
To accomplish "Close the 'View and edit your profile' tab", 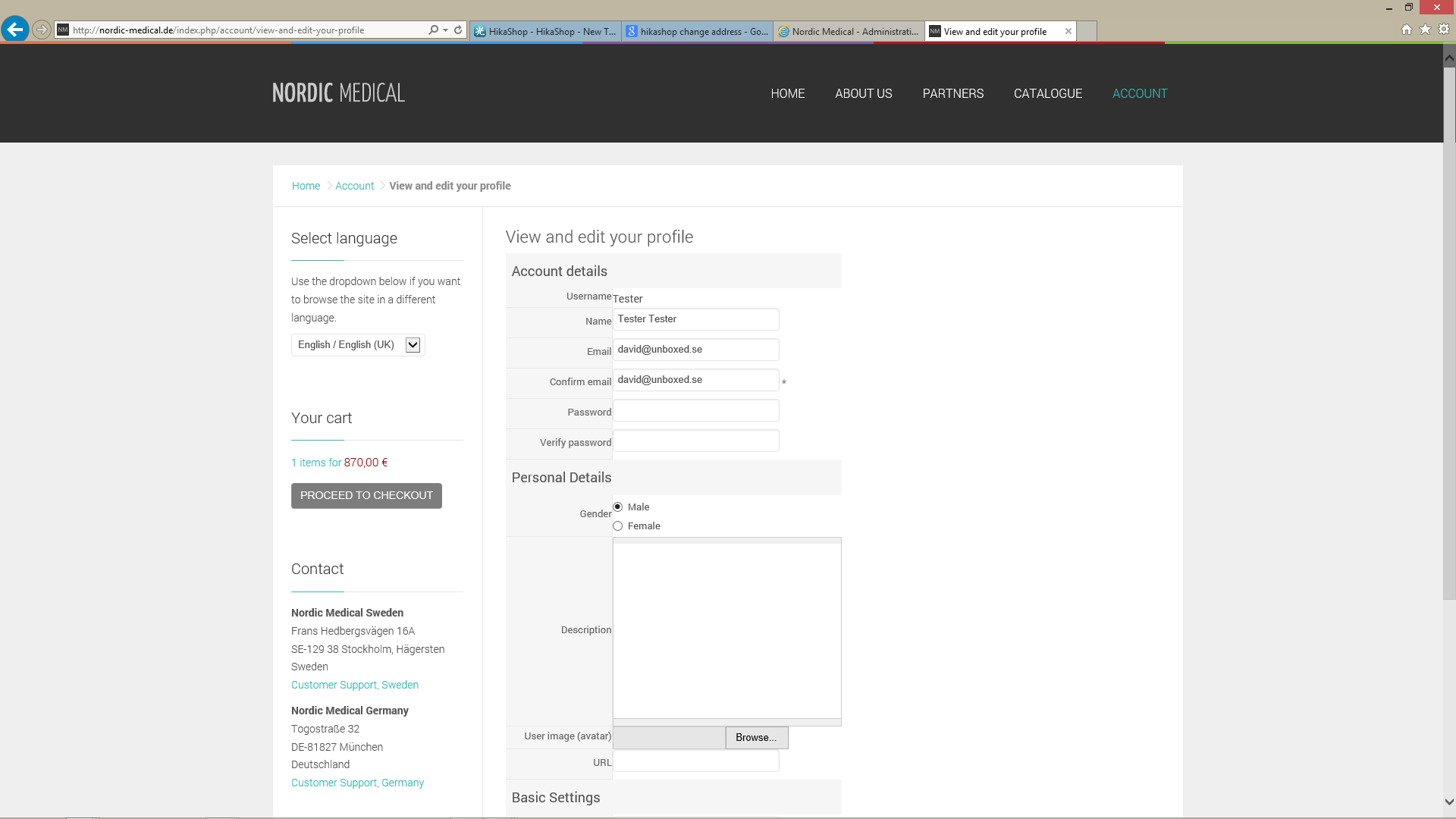I will 1068,31.
